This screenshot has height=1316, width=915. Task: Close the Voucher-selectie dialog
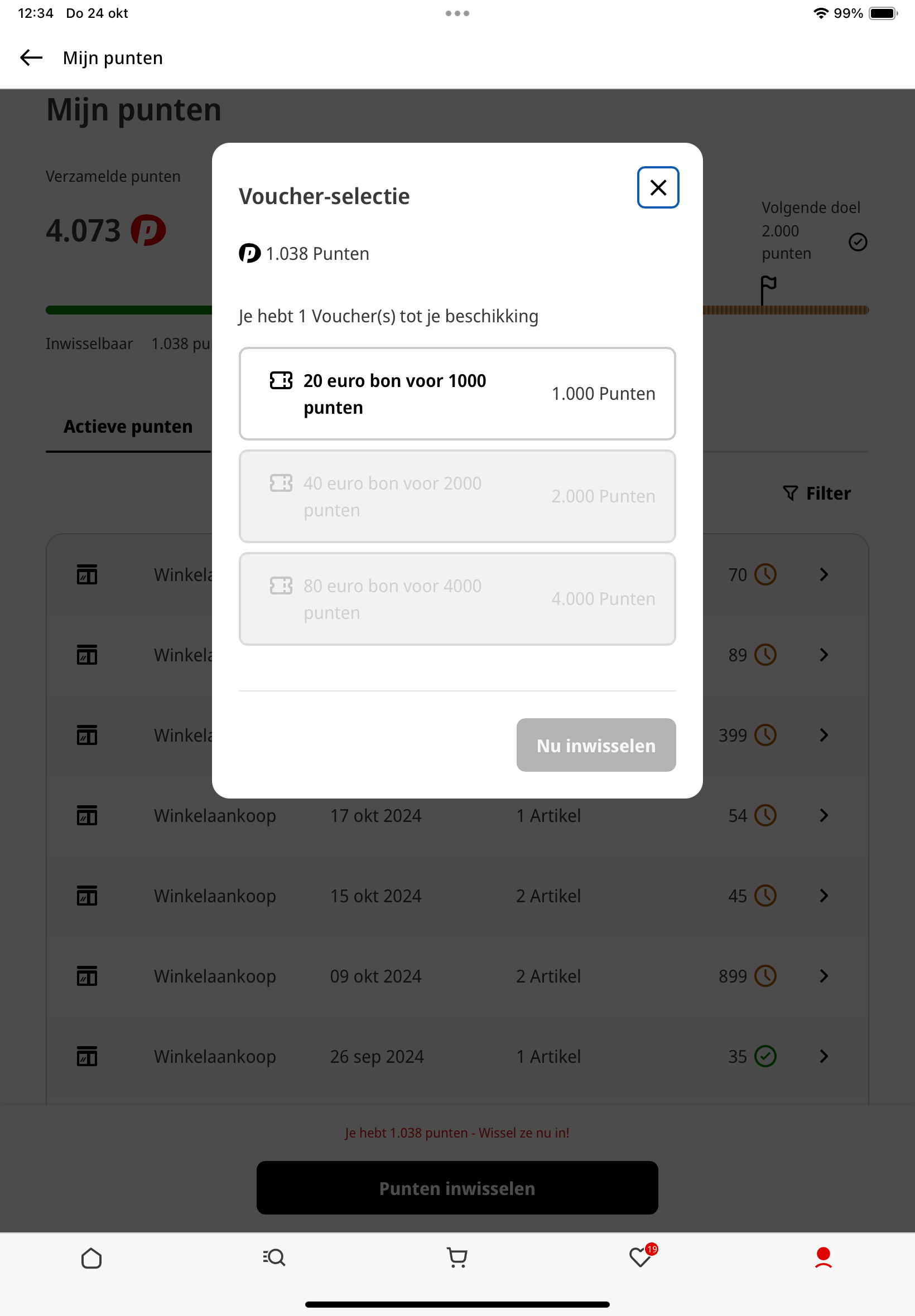pos(658,187)
